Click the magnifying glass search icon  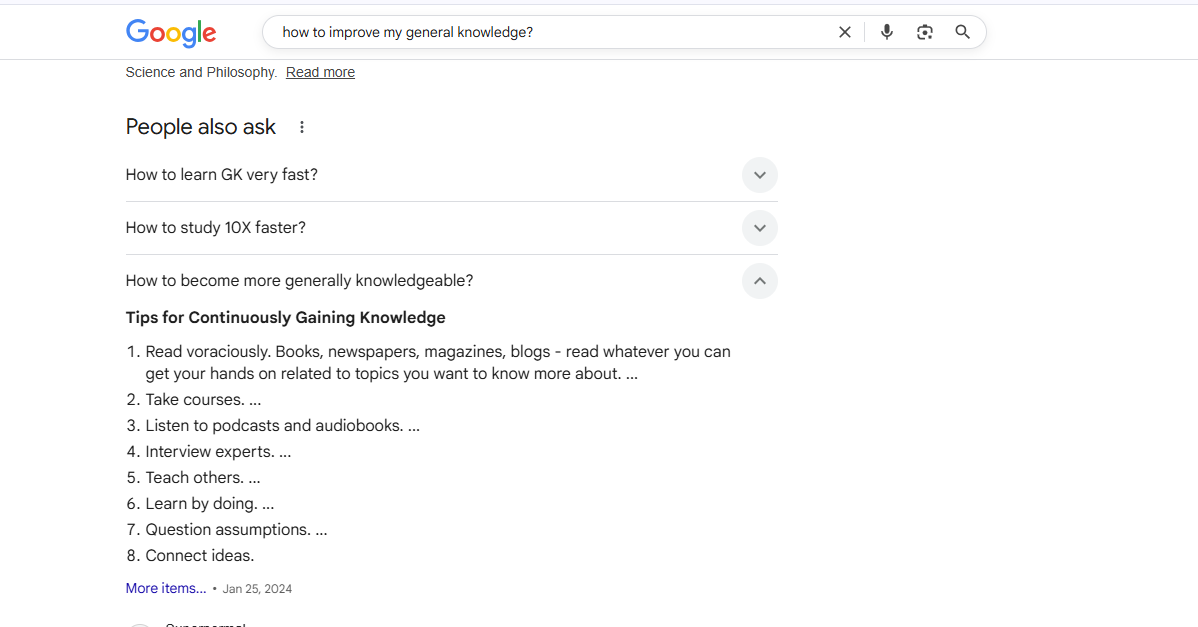(962, 31)
